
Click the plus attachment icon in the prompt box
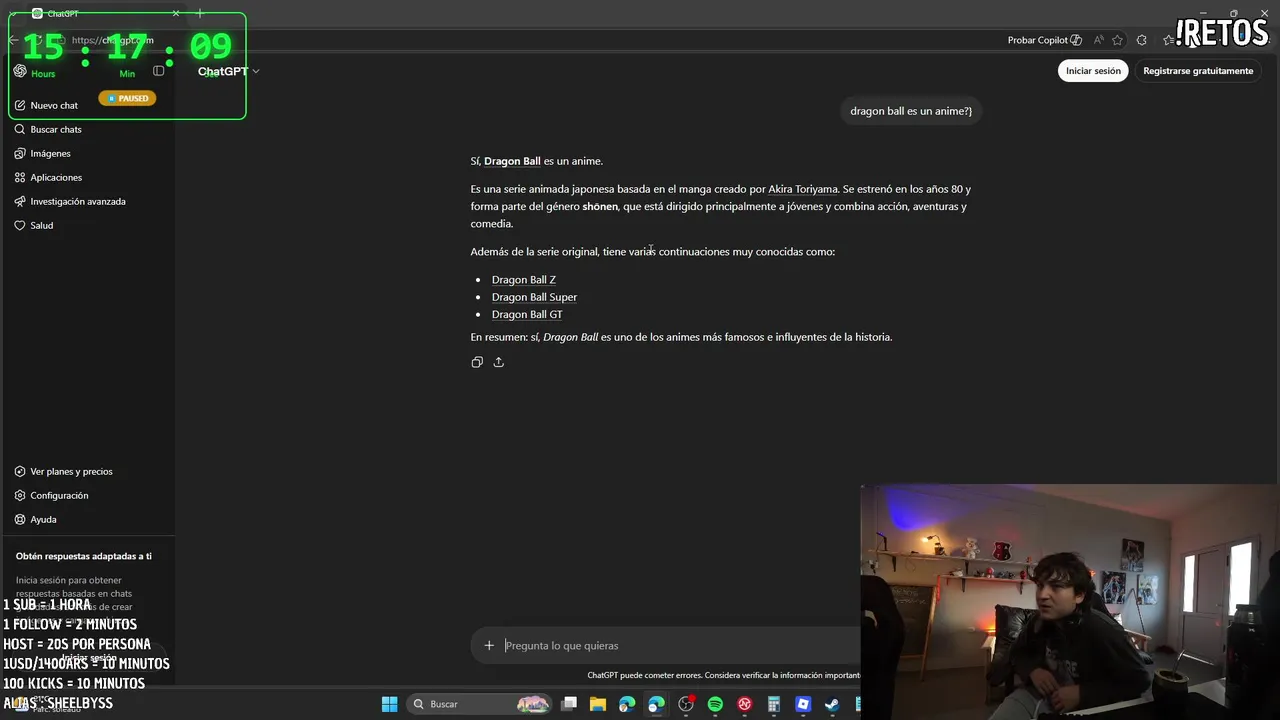point(489,645)
